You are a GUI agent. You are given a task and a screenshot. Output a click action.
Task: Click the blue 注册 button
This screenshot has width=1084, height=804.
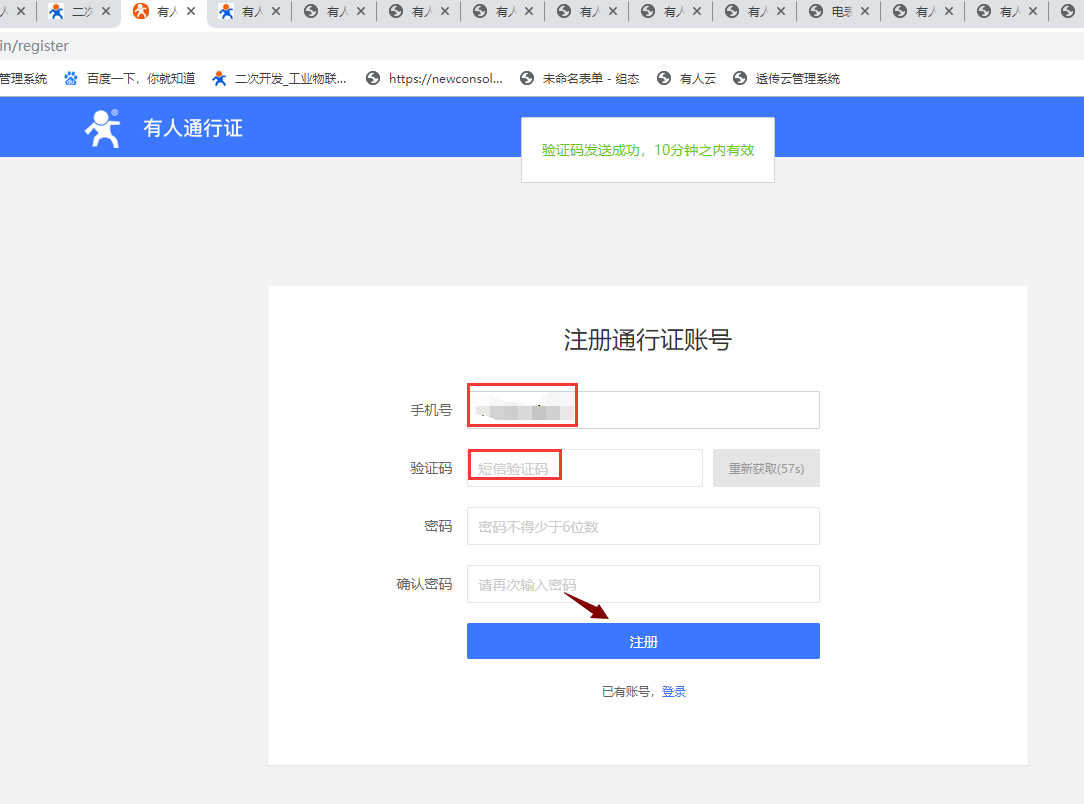click(643, 642)
